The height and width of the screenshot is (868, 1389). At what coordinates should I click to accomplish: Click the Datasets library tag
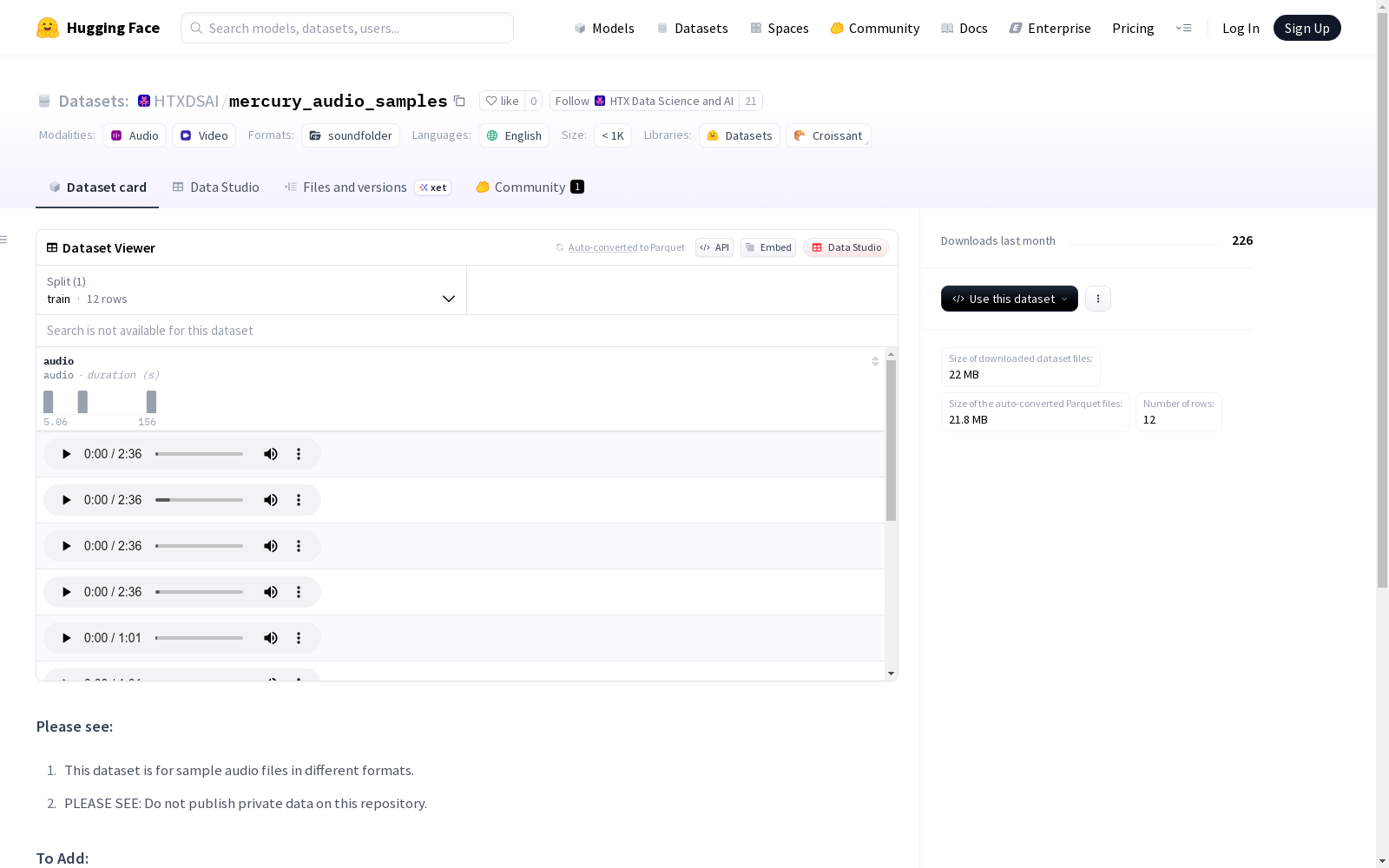tap(740, 135)
